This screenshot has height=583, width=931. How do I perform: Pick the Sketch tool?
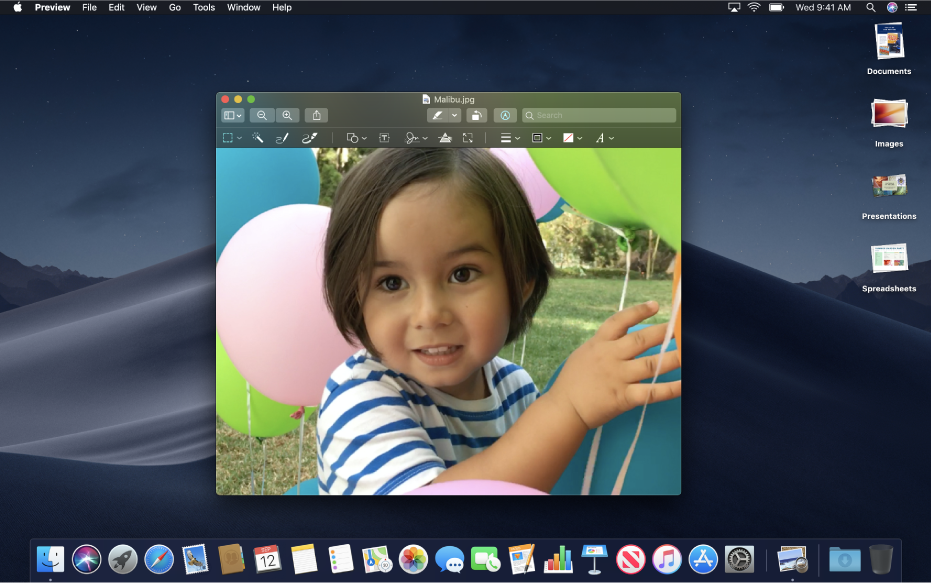coord(280,138)
